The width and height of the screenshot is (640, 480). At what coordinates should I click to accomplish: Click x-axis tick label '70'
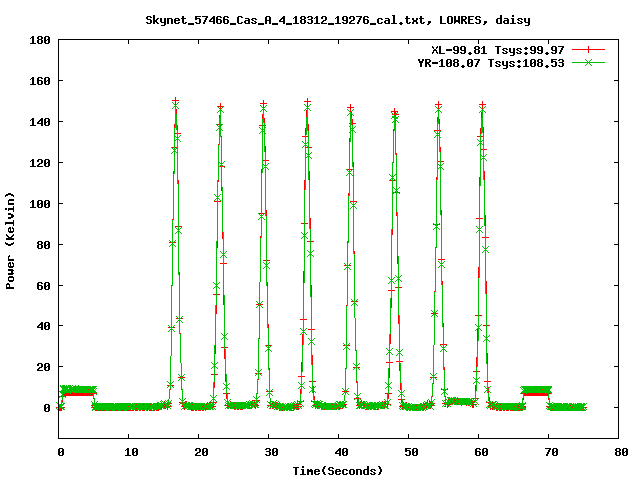click(x=551, y=452)
